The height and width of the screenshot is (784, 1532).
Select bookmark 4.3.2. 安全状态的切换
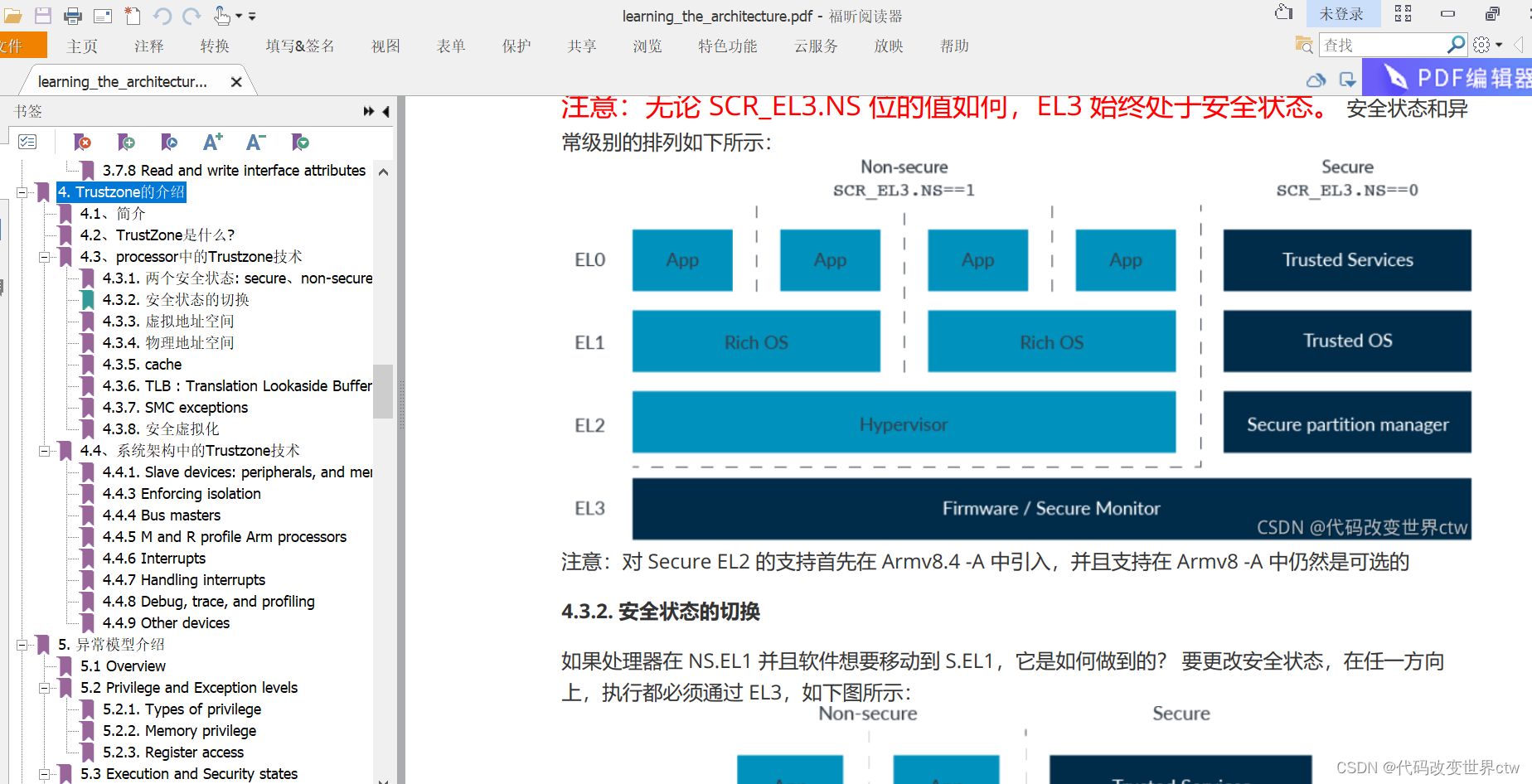[176, 300]
